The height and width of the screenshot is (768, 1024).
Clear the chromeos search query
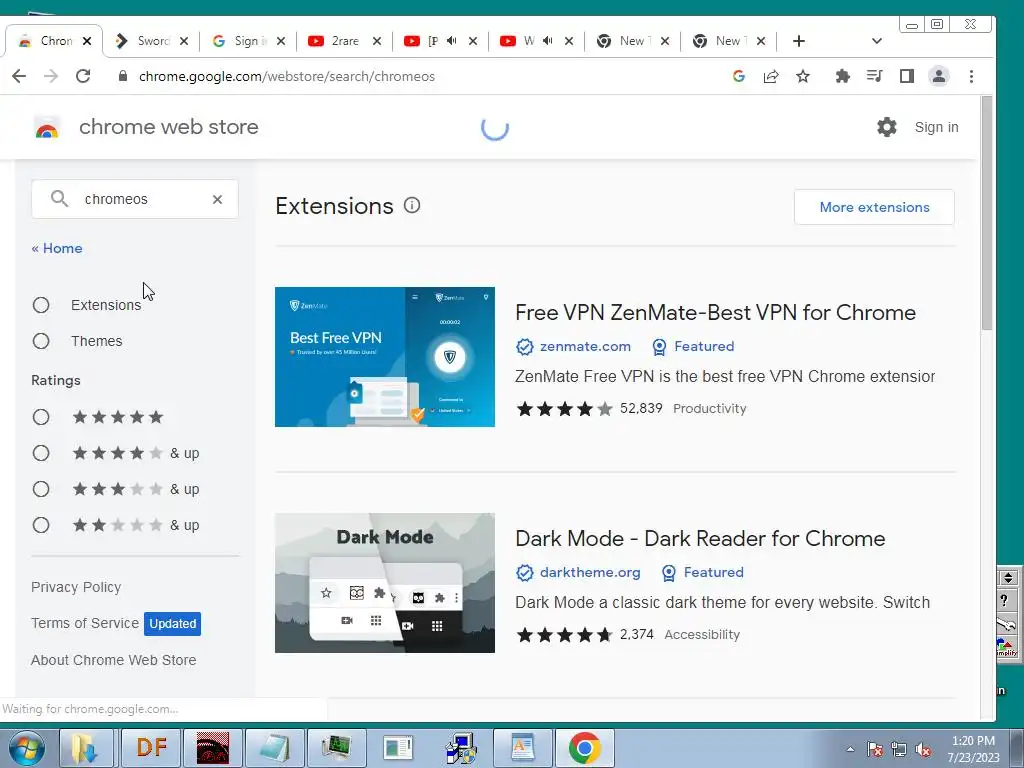coord(217,199)
